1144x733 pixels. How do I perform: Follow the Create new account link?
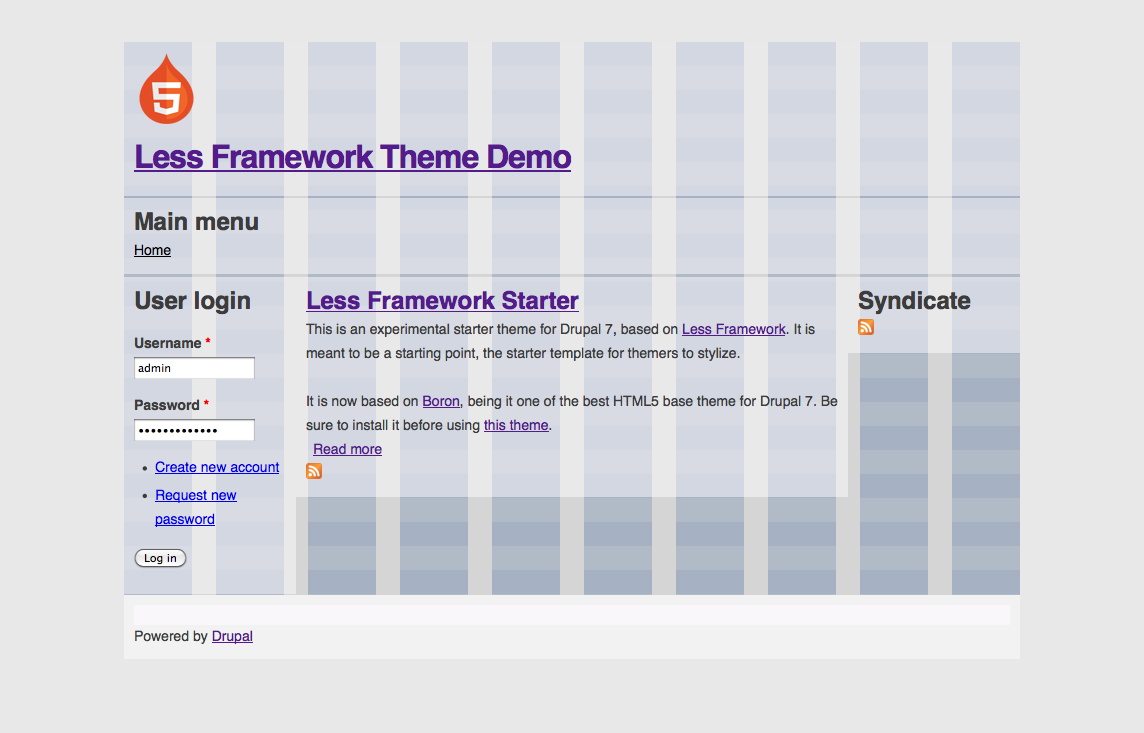tap(217, 467)
